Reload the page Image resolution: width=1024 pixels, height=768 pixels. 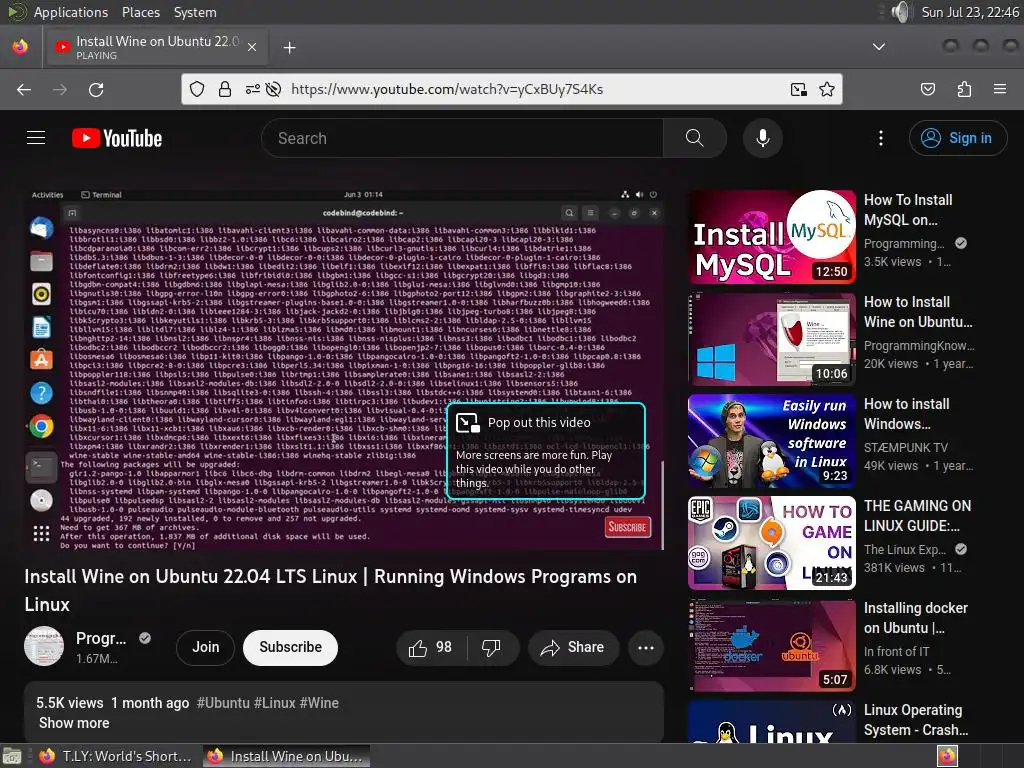[x=96, y=89]
